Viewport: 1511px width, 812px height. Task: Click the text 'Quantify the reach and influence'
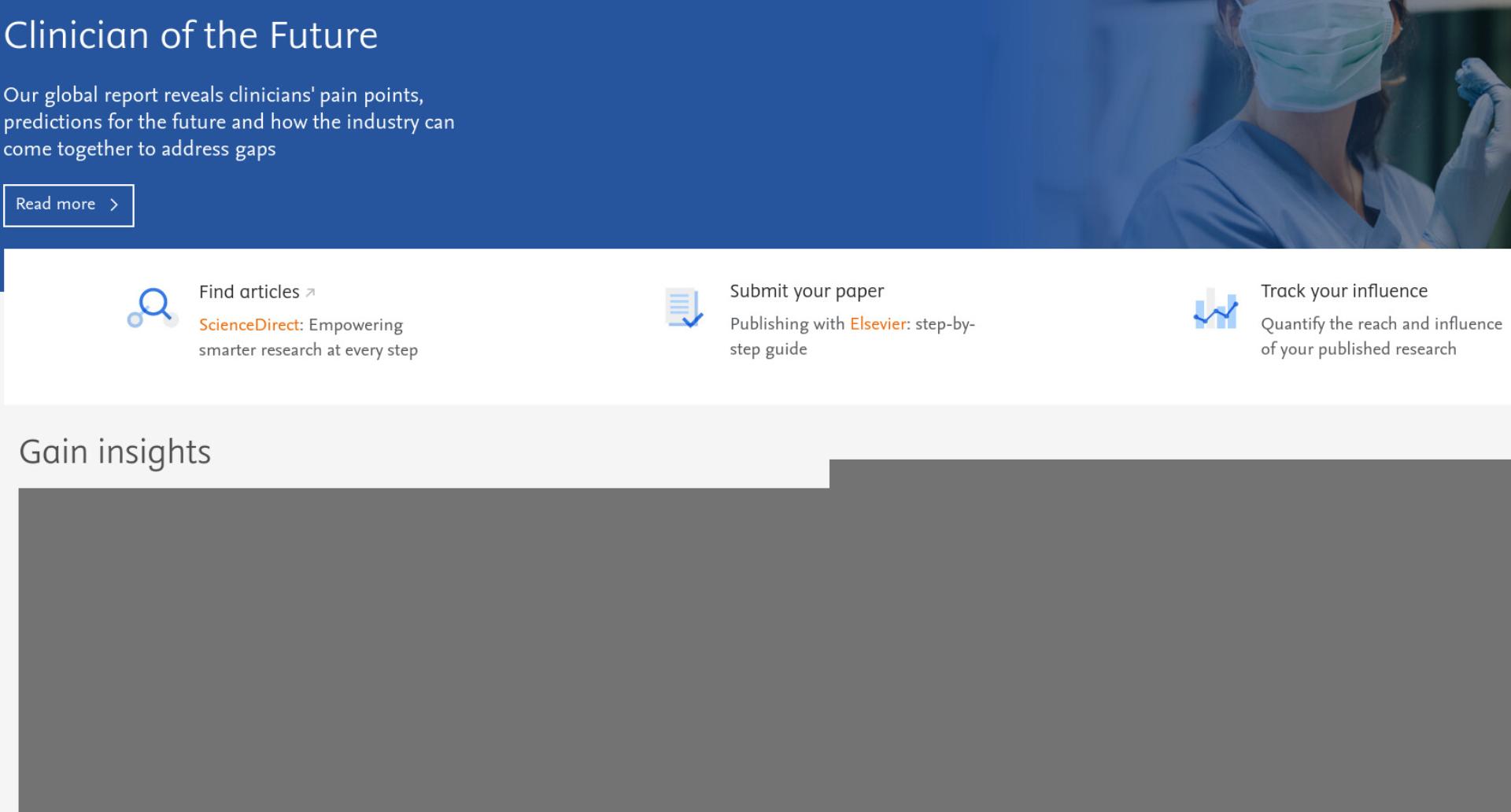coord(1381,324)
